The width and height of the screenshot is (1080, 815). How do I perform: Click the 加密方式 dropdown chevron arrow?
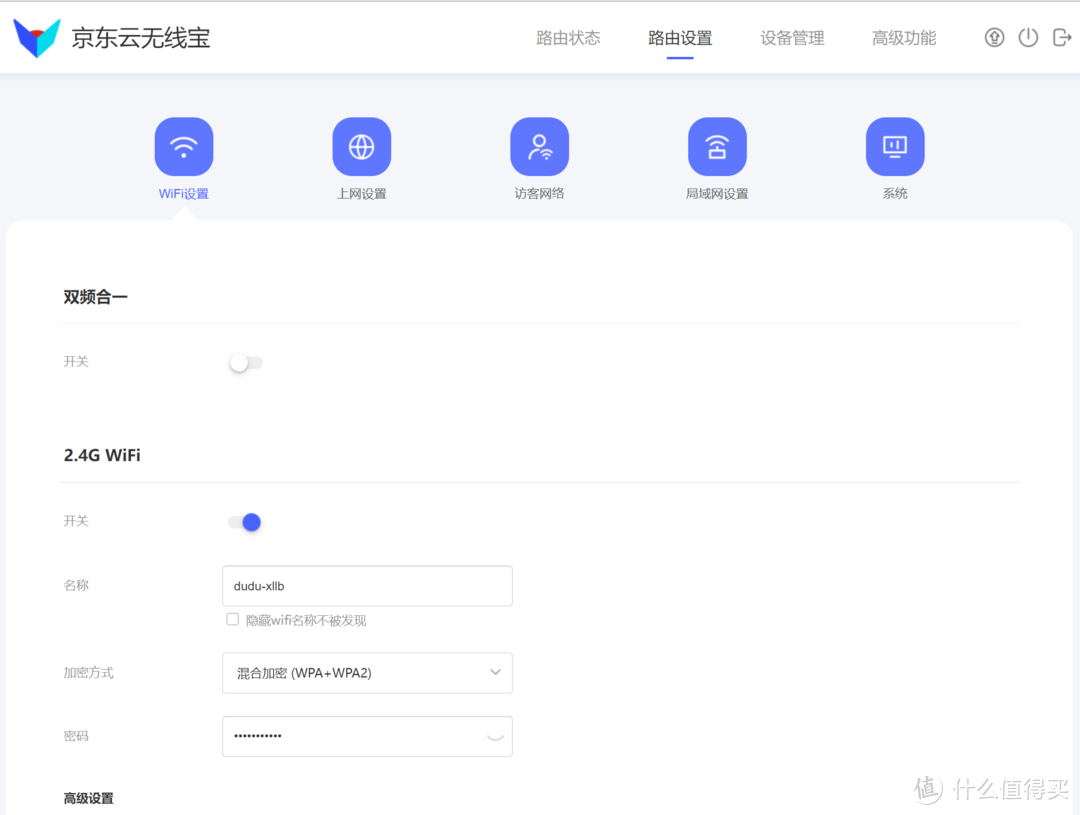click(495, 672)
